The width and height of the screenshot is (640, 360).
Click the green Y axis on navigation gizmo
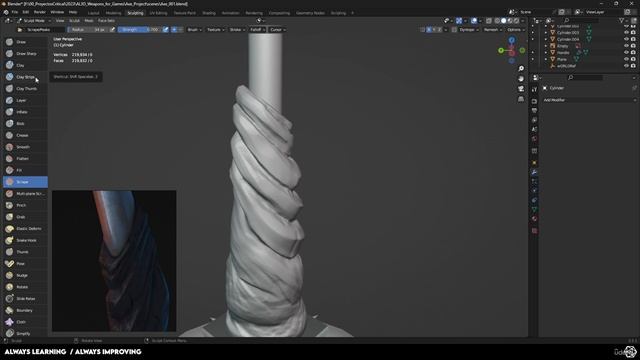click(x=501, y=51)
